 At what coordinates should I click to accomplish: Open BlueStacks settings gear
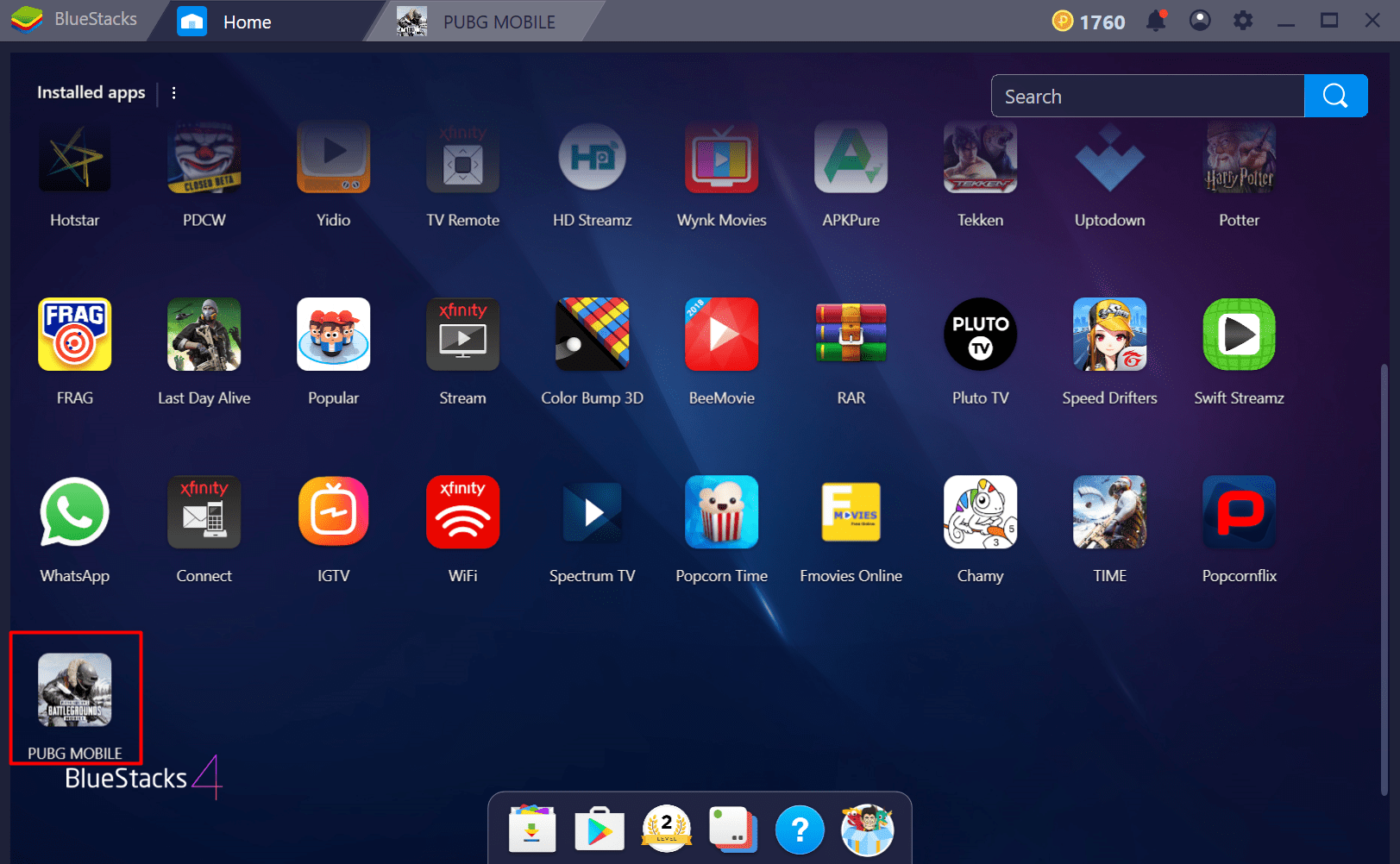pyautogui.click(x=1243, y=21)
